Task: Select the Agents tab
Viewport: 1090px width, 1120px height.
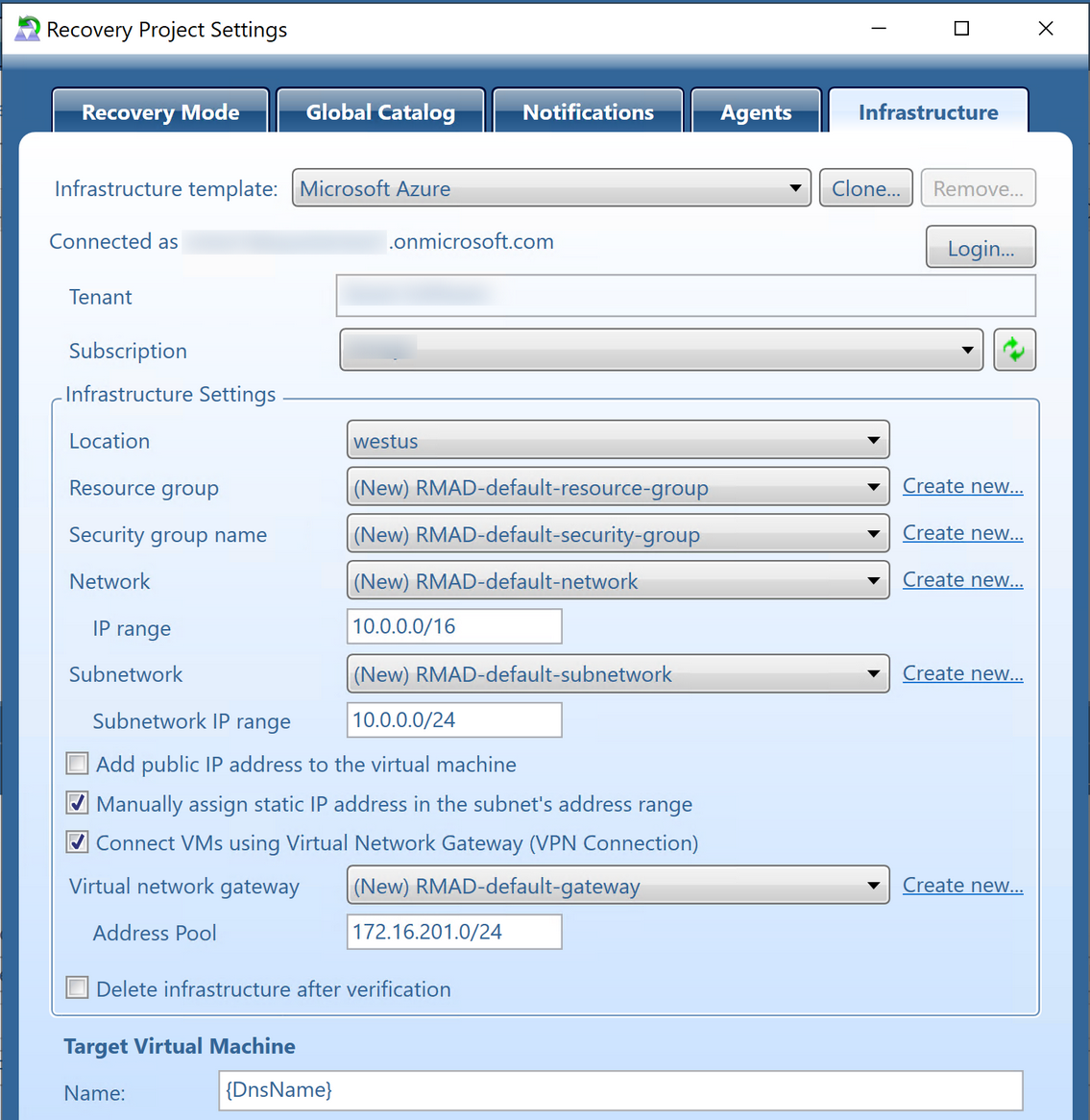Action: [x=756, y=112]
